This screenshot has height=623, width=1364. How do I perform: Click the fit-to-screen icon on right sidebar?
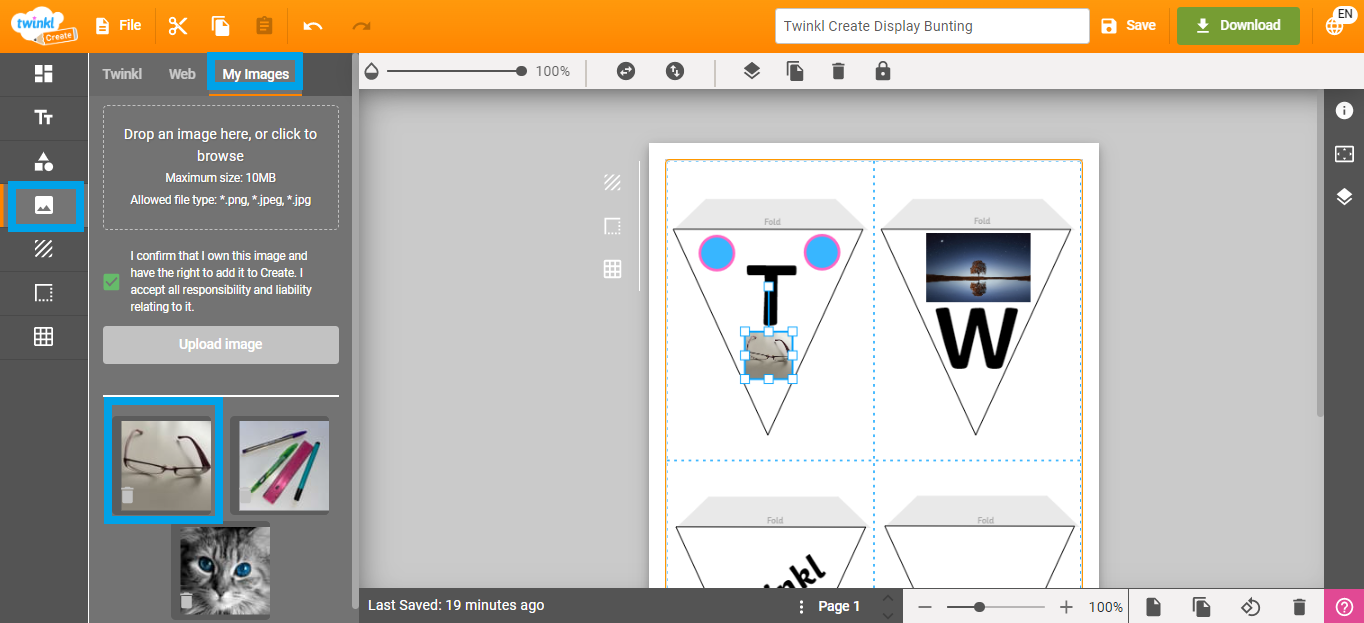(1344, 154)
